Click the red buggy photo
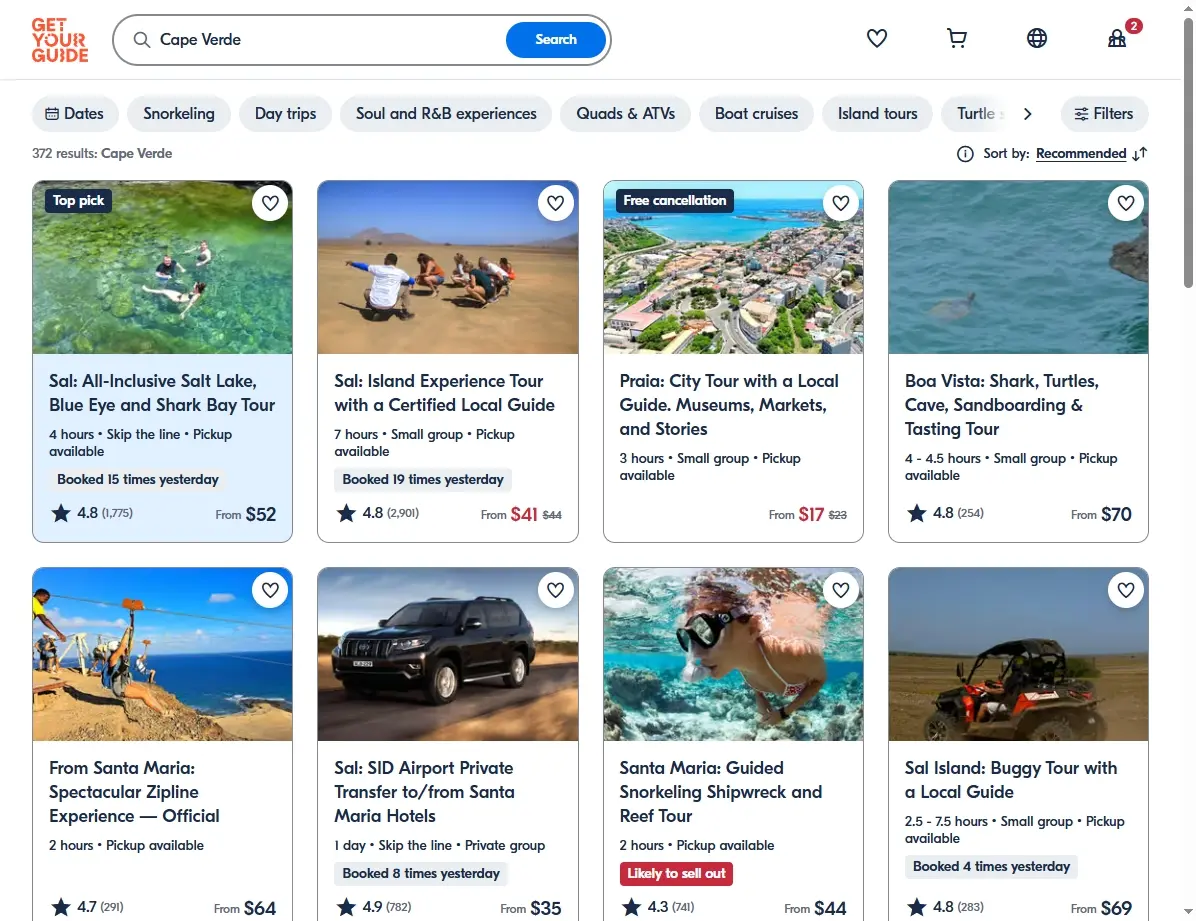Image resolution: width=1196 pixels, height=921 pixels. (x=1018, y=654)
